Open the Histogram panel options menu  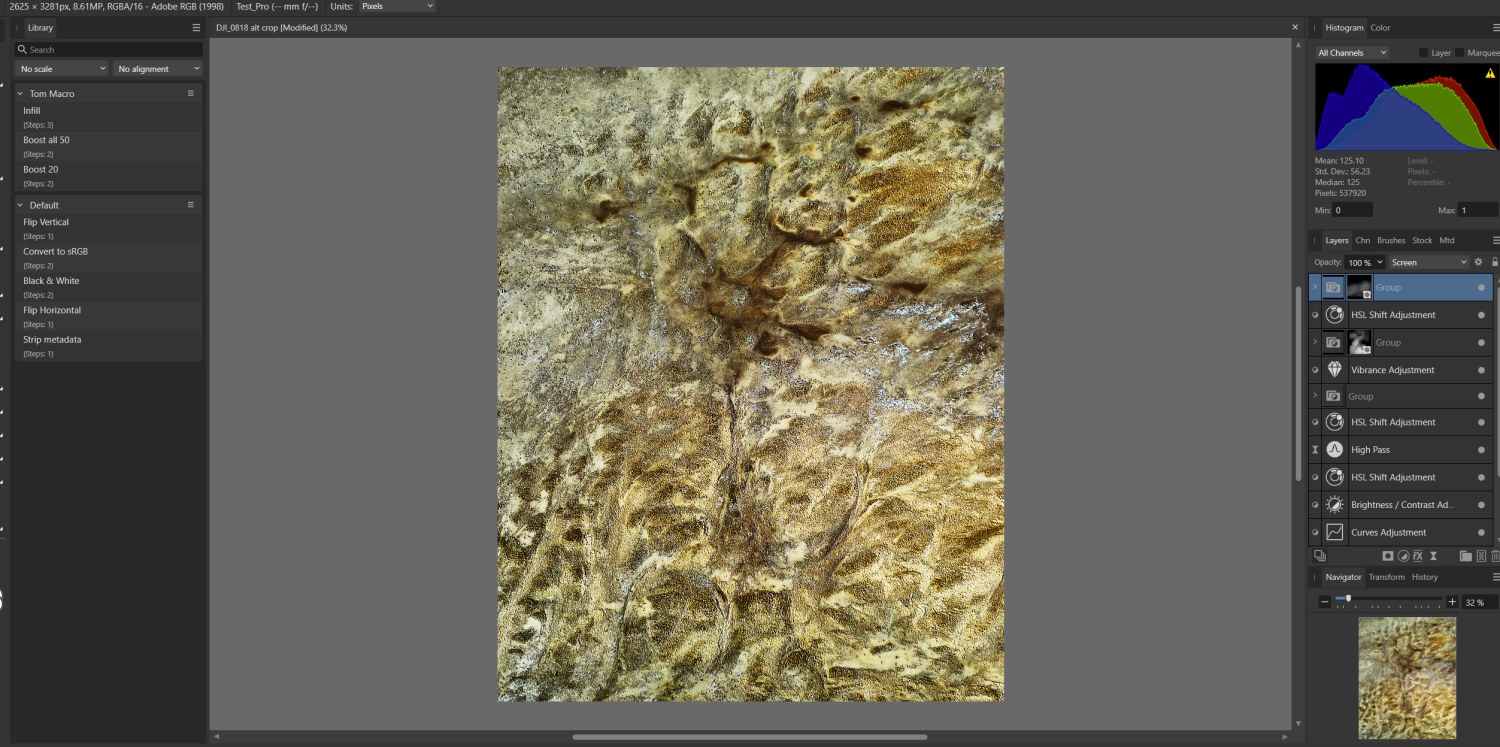pyautogui.click(x=1496, y=28)
